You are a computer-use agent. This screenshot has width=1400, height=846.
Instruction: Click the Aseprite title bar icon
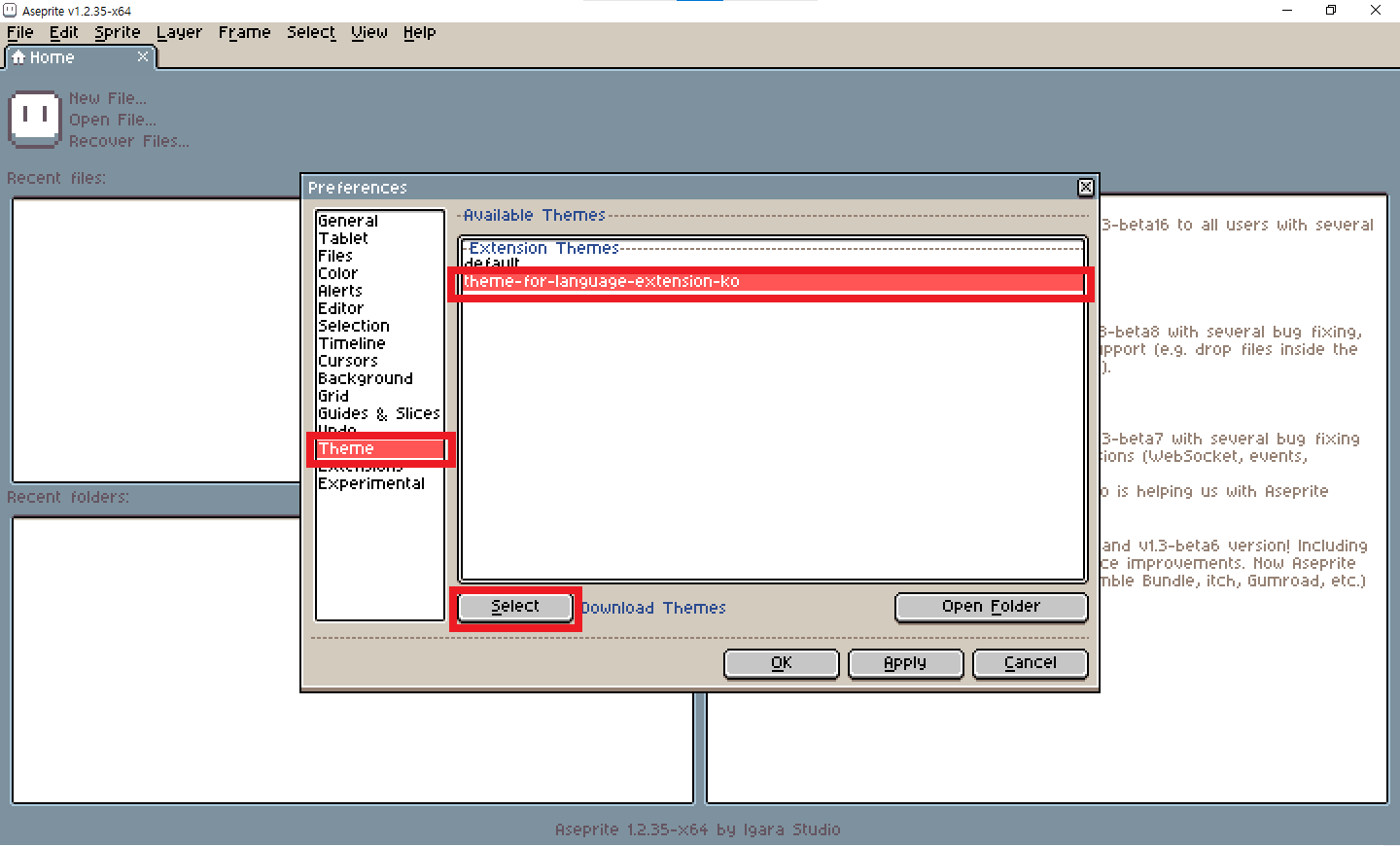pyautogui.click(x=10, y=11)
